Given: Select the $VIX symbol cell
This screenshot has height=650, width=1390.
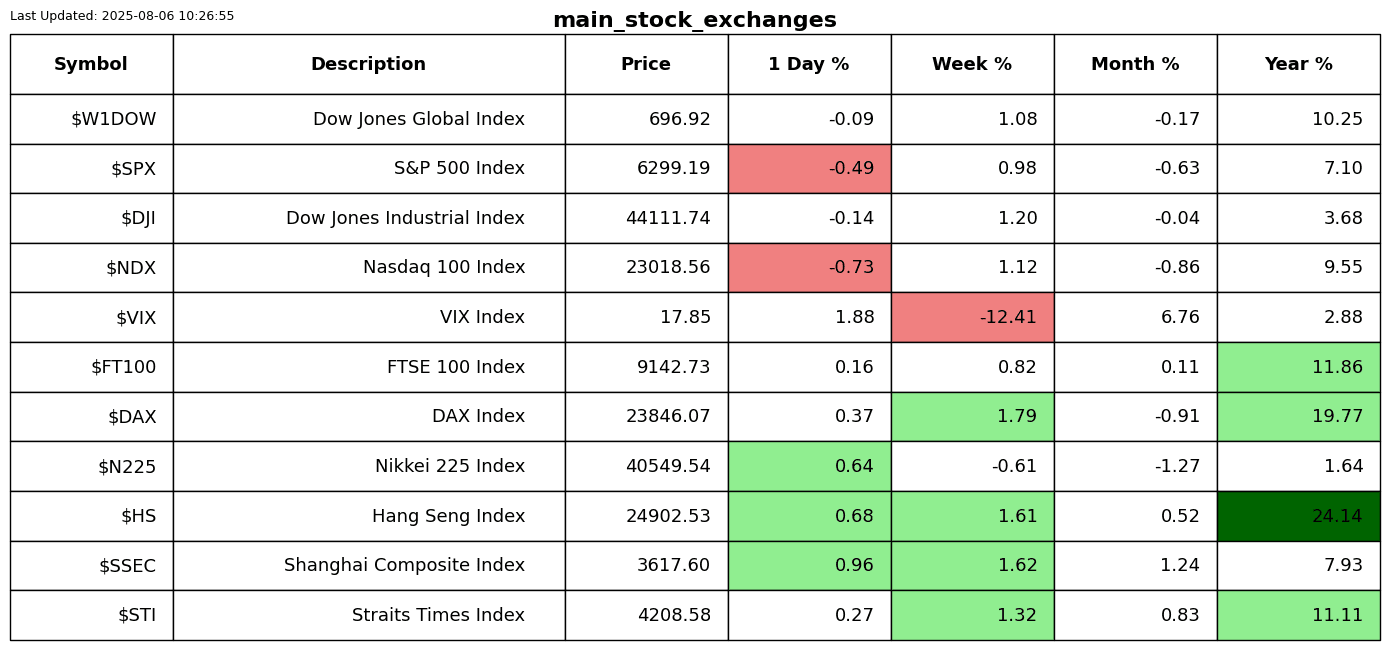Looking at the screenshot, I should tap(136, 318).
